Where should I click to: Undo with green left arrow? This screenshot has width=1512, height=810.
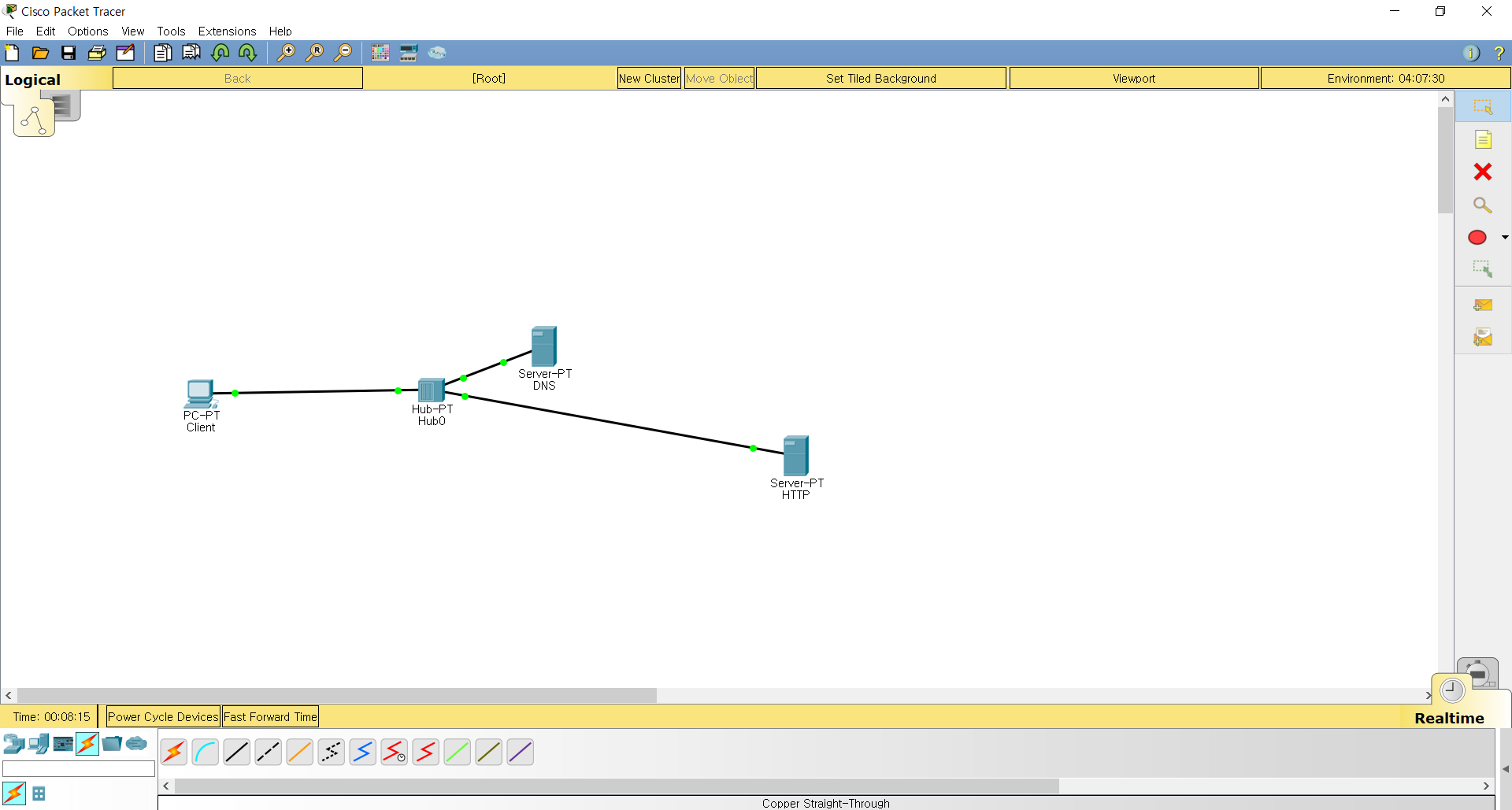(x=220, y=53)
